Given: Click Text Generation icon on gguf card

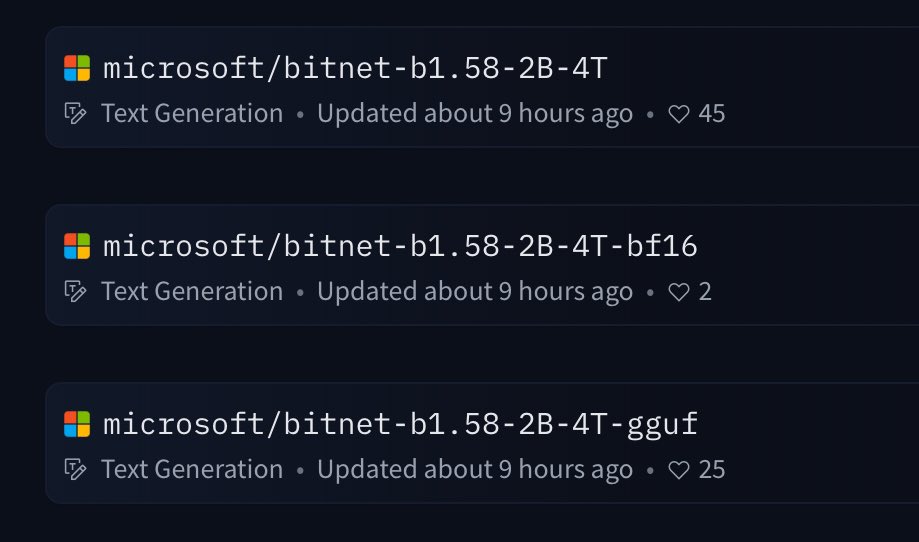Looking at the screenshot, I should (x=75, y=470).
